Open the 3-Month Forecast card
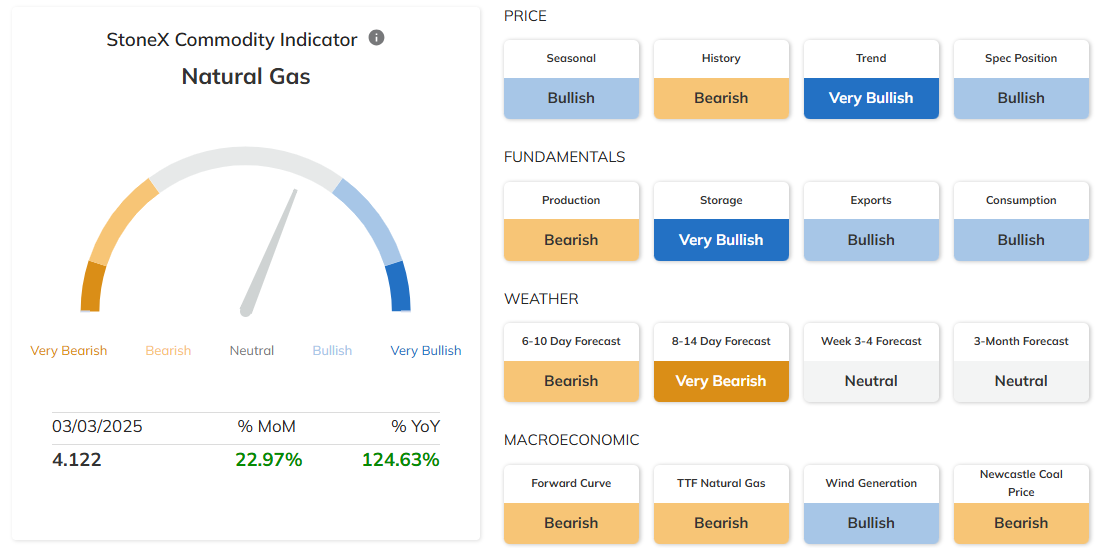Image resolution: width=1096 pixels, height=548 pixels. point(1021,362)
